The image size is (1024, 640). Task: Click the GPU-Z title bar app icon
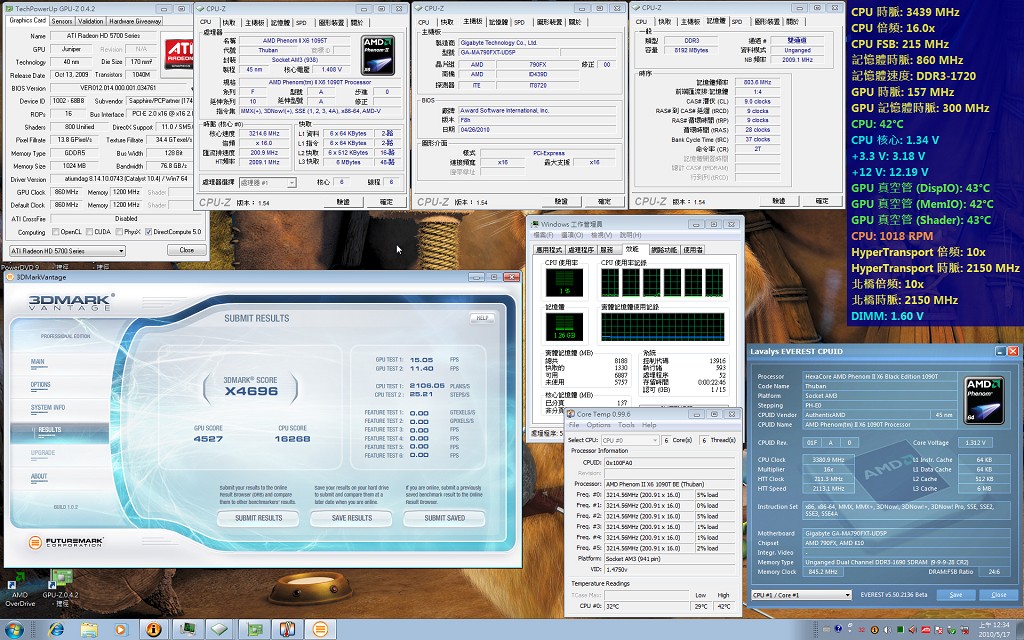coord(10,9)
